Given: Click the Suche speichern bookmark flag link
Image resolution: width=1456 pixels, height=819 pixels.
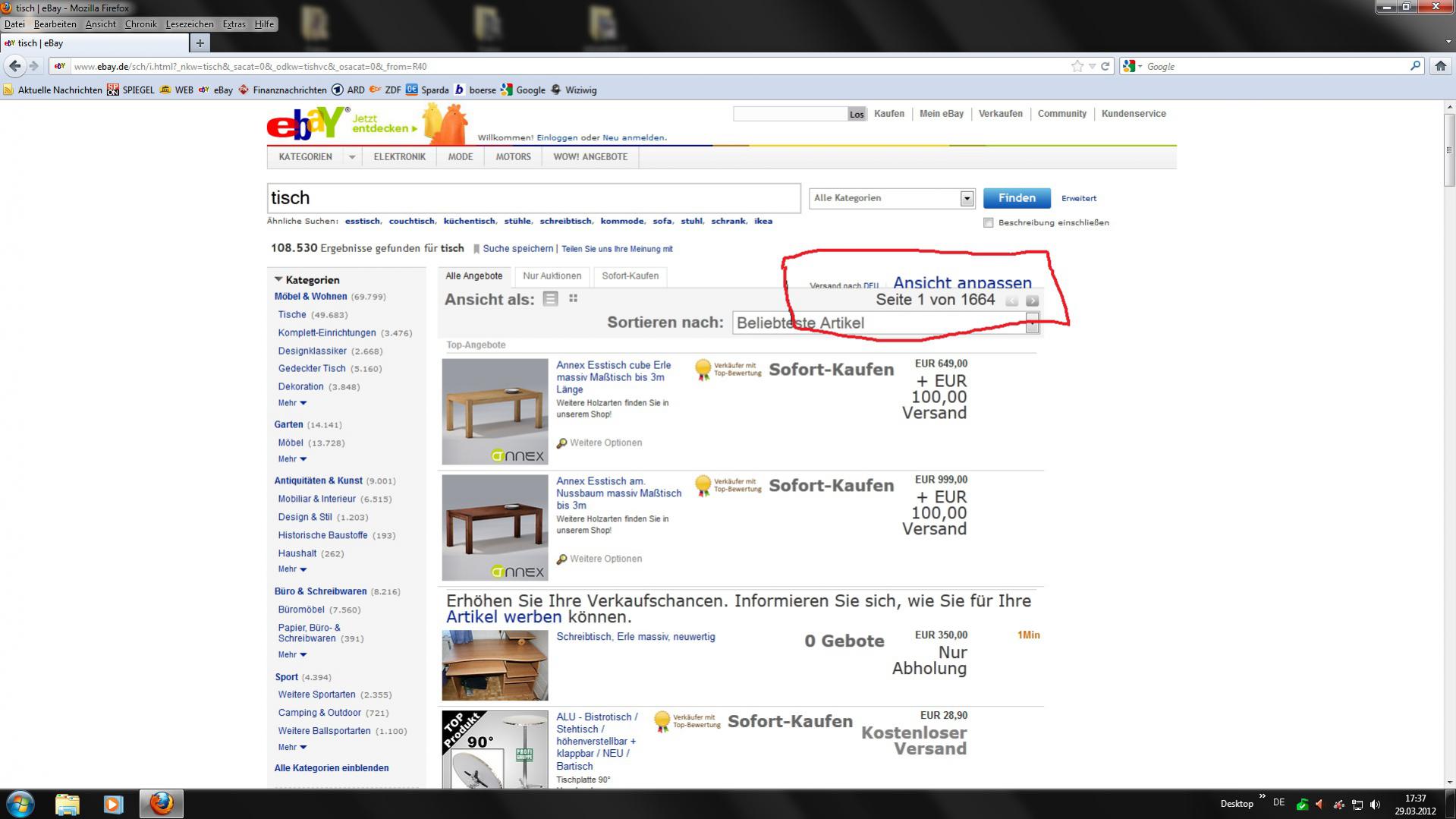Looking at the screenshot, I should pos(513,248).
